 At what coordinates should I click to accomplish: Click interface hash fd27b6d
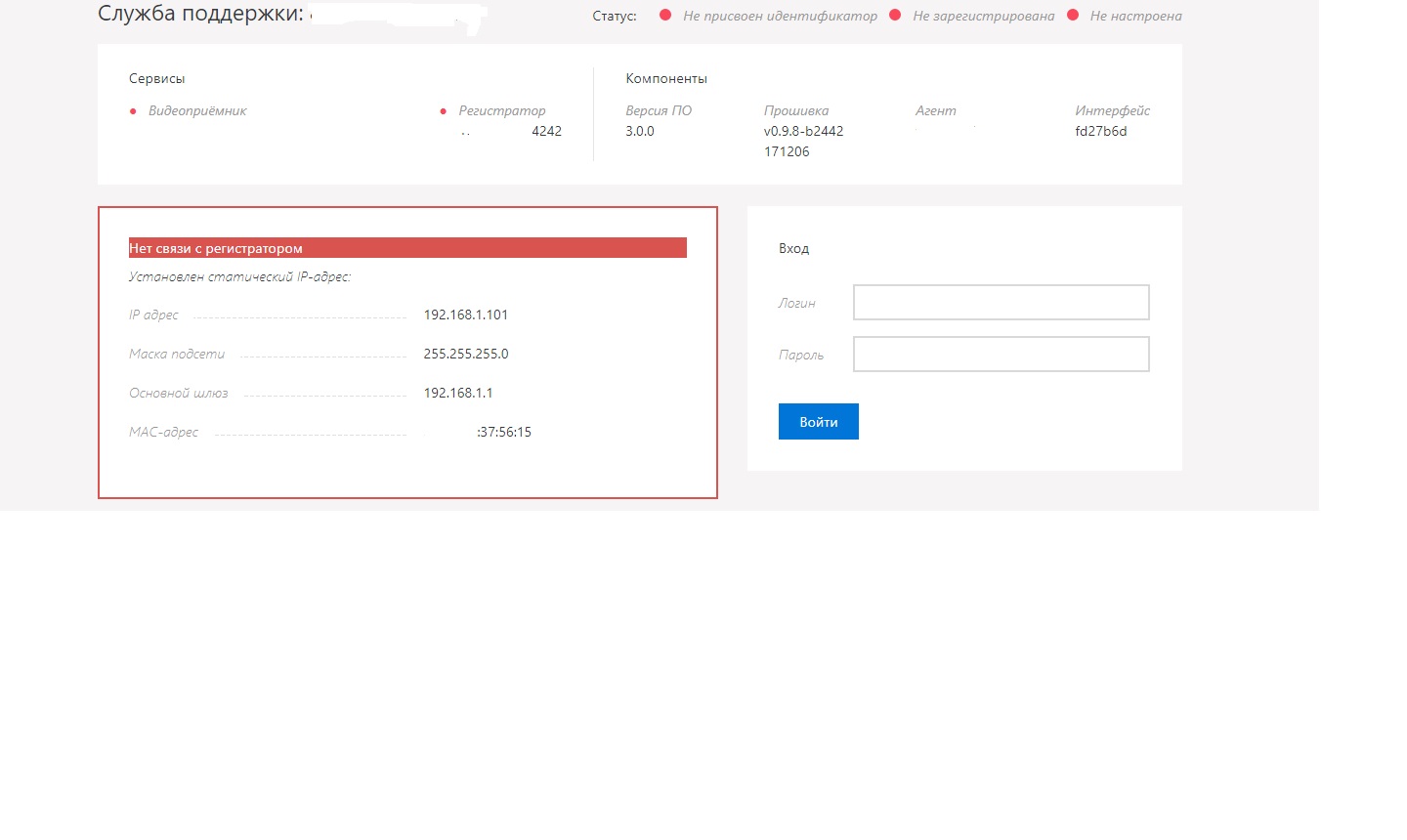tap(1100, 131)
